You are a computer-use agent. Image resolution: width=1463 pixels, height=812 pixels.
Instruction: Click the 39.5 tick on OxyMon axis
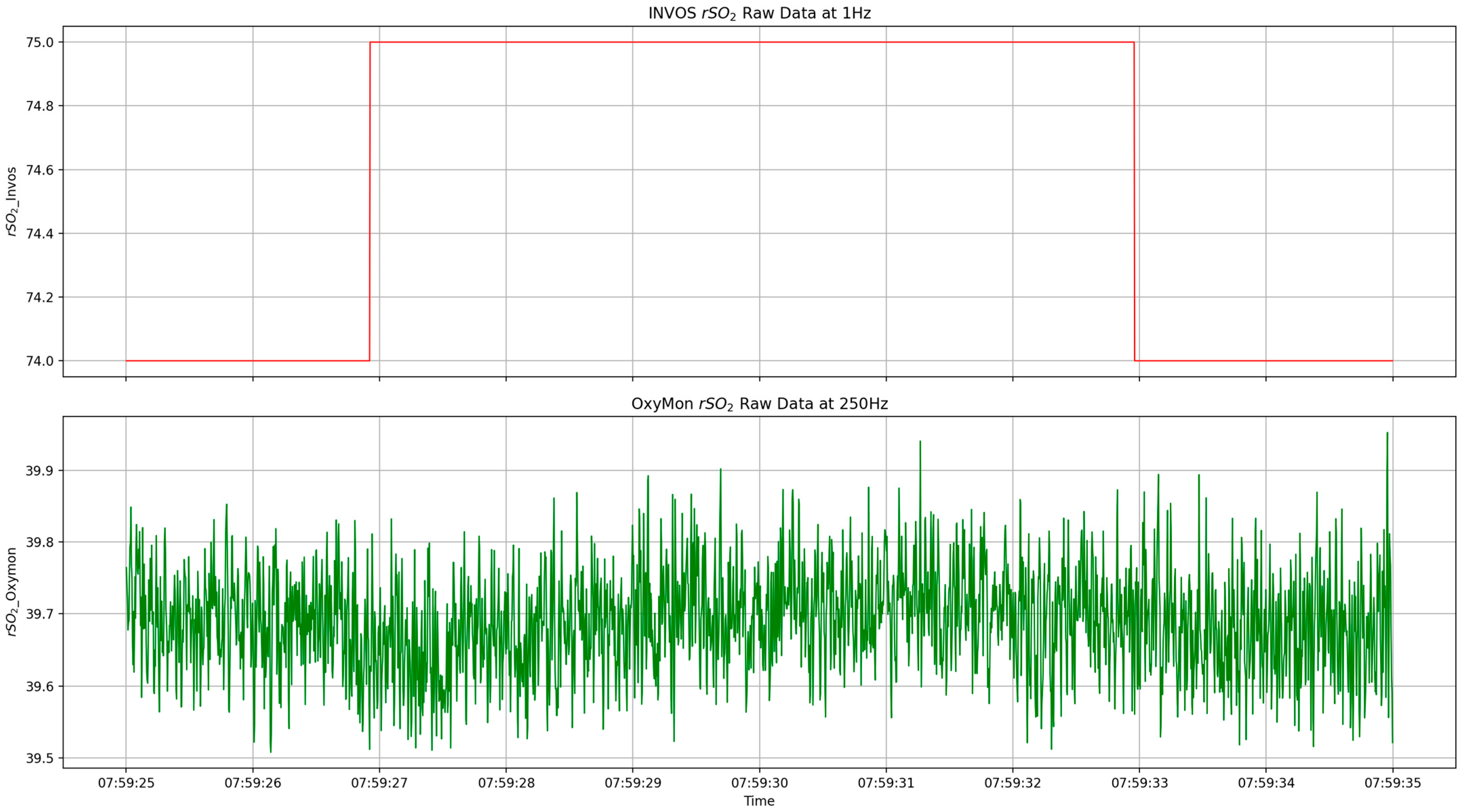pos(40,758)
